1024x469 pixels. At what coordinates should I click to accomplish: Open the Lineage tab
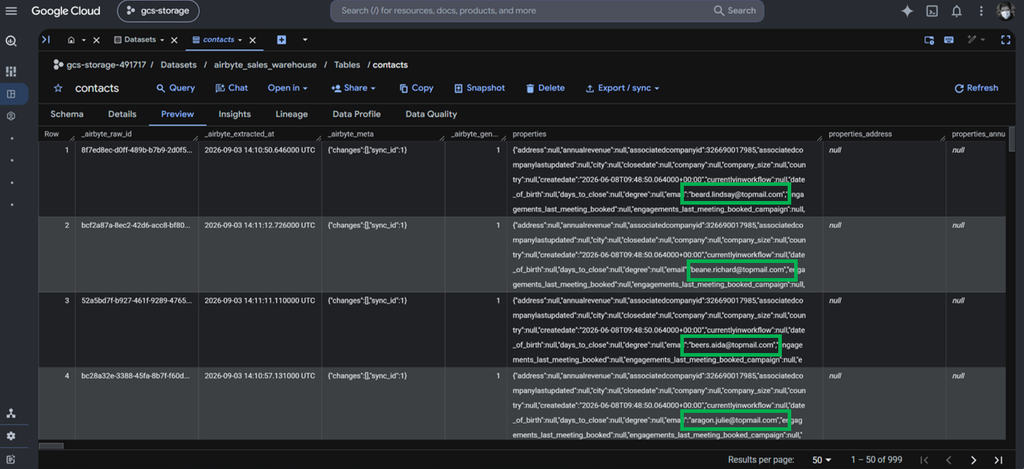click(x=291, y=114)
